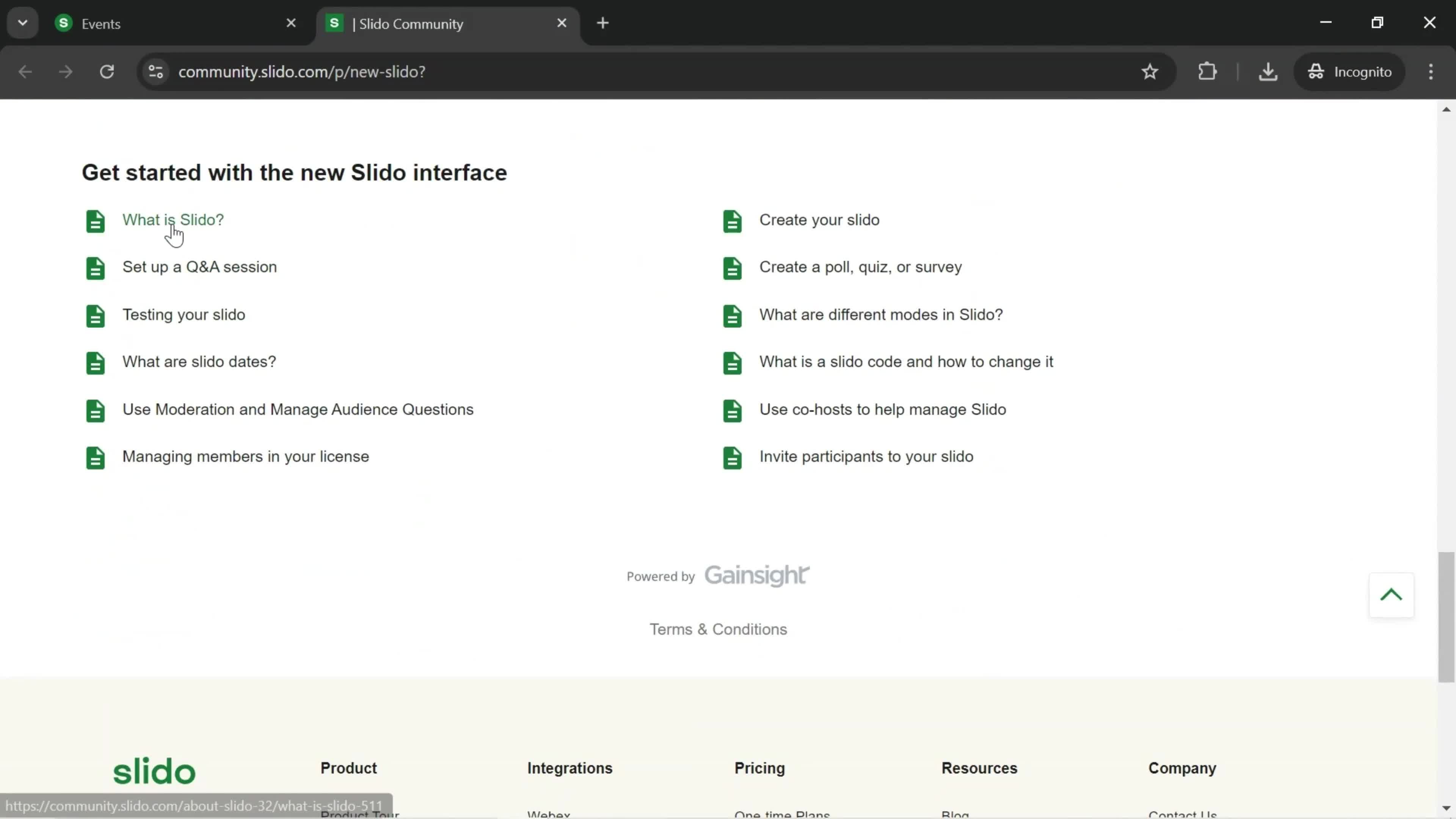Screen dimensions: 1456x819
Task: Open What are slido dates? article
Action: coord(199,362)
